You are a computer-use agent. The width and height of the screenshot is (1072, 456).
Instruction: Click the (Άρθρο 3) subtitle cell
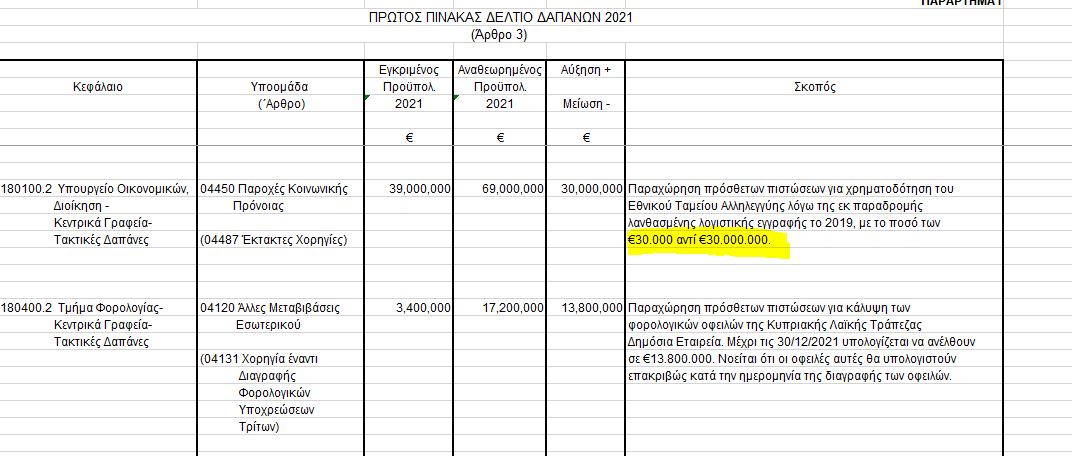tap(499, 35)
